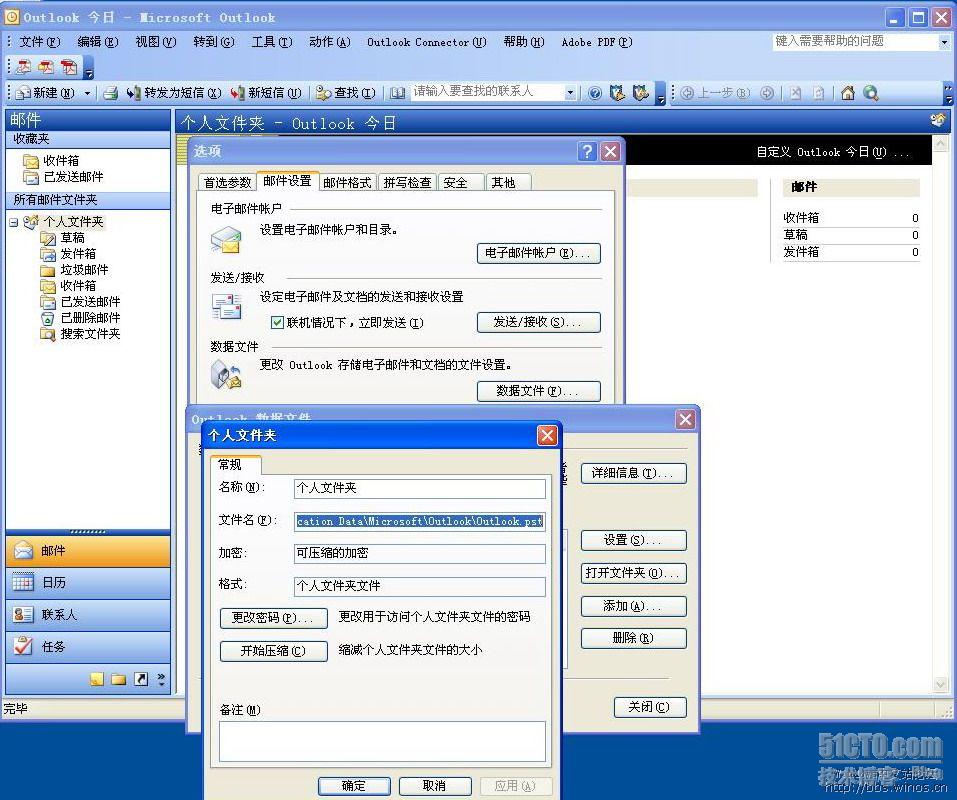This screenshot has height=800, width=957.
Task: Open the 日历 navigation button
Action: 88,583
